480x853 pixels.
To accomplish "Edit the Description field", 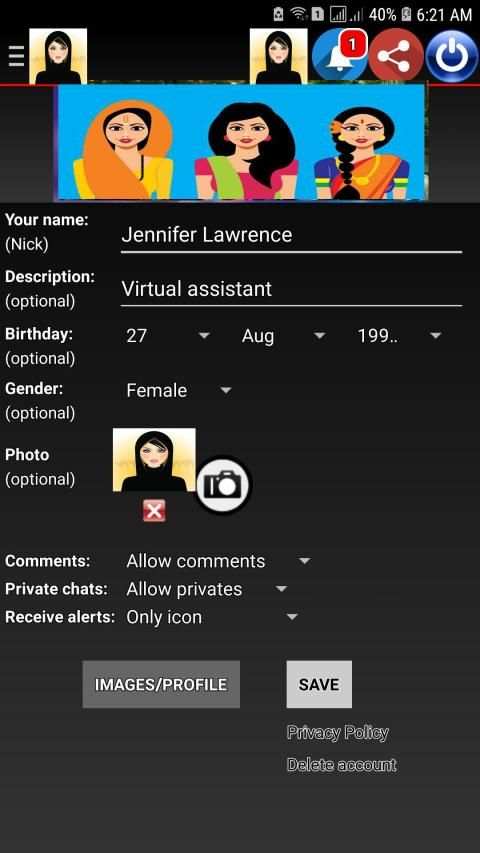I will [x=291, y=289].
